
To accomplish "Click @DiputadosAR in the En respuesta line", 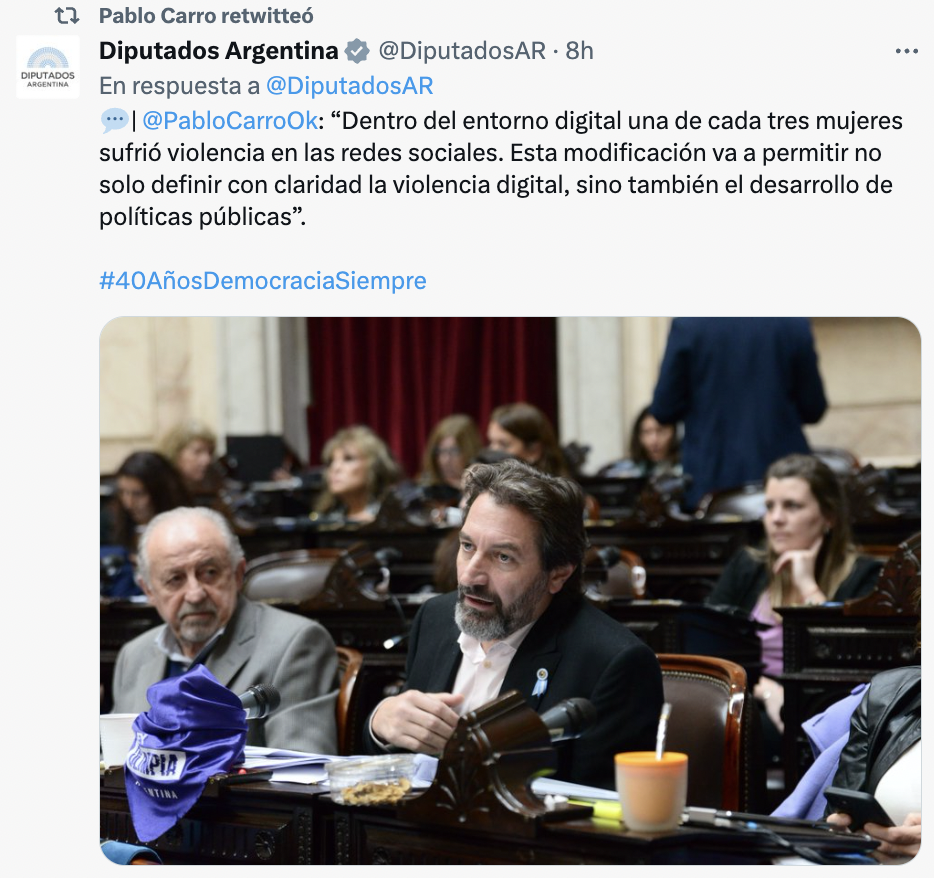I will click(350, 86).
